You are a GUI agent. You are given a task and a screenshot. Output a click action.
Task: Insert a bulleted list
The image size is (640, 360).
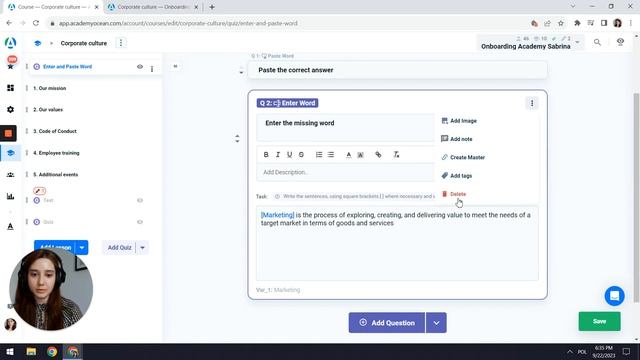click(331, 155)
